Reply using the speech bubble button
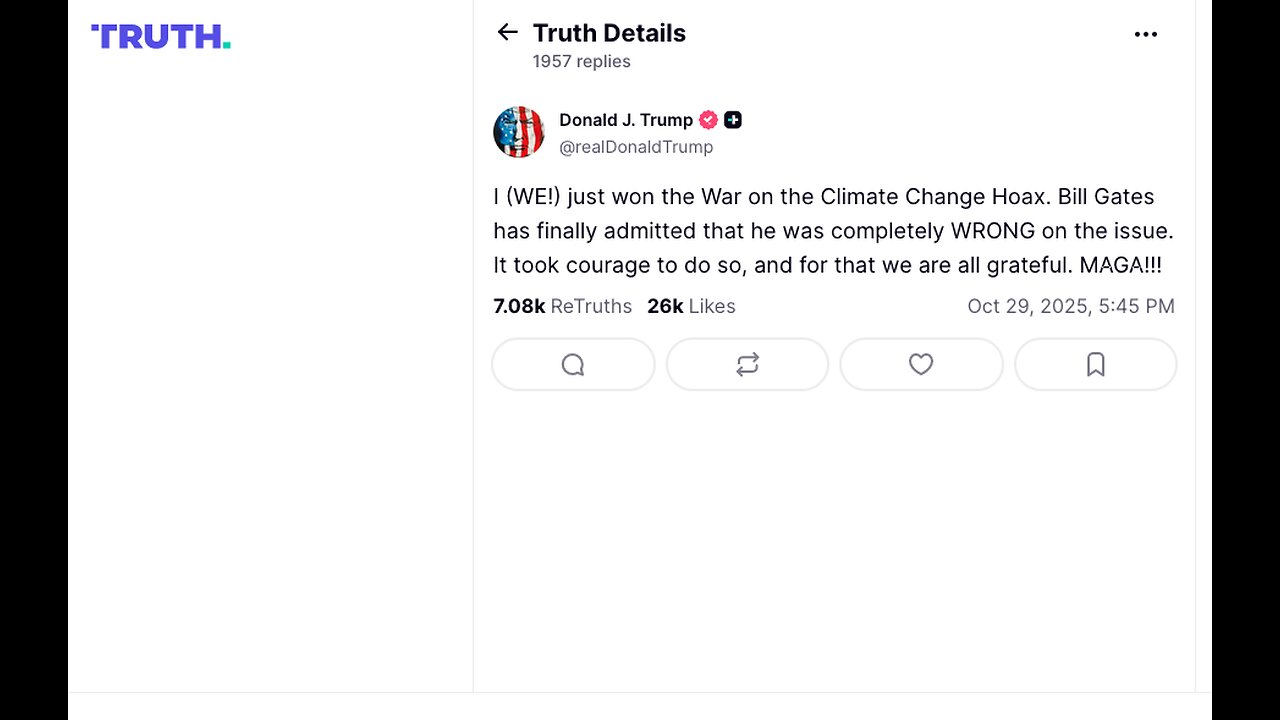 pyautogui.click(x=573, y=365)
